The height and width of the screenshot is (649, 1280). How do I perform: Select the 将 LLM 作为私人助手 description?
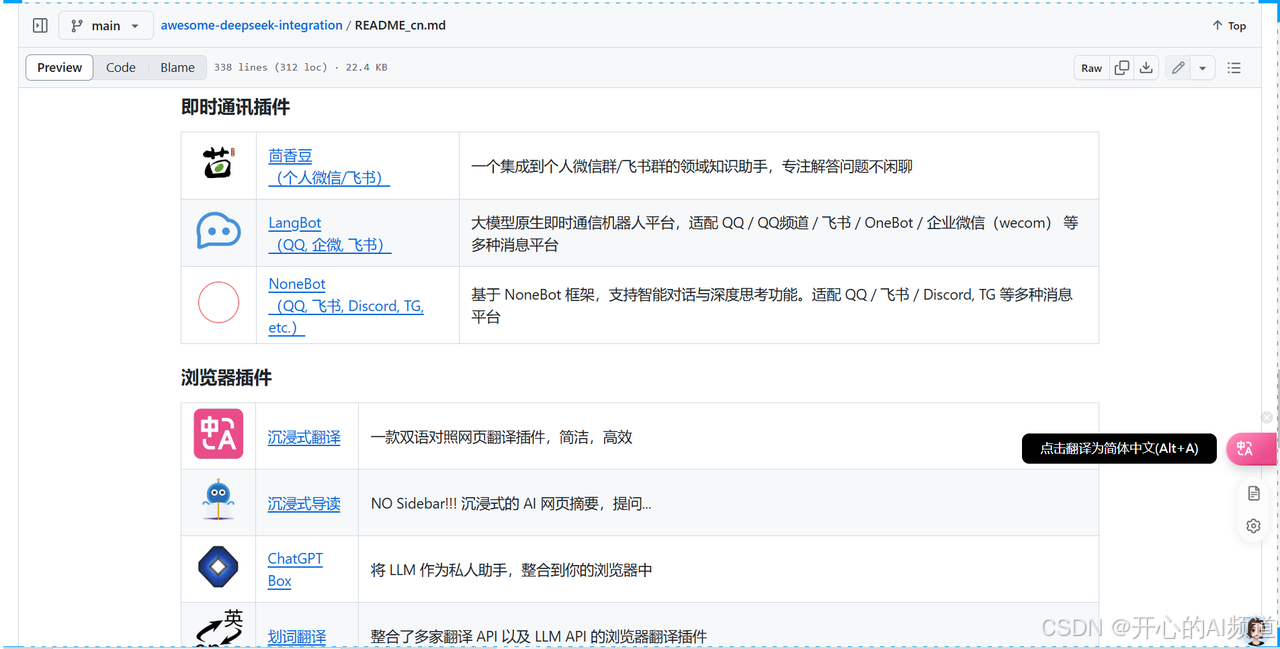click(x=511, y=570)
